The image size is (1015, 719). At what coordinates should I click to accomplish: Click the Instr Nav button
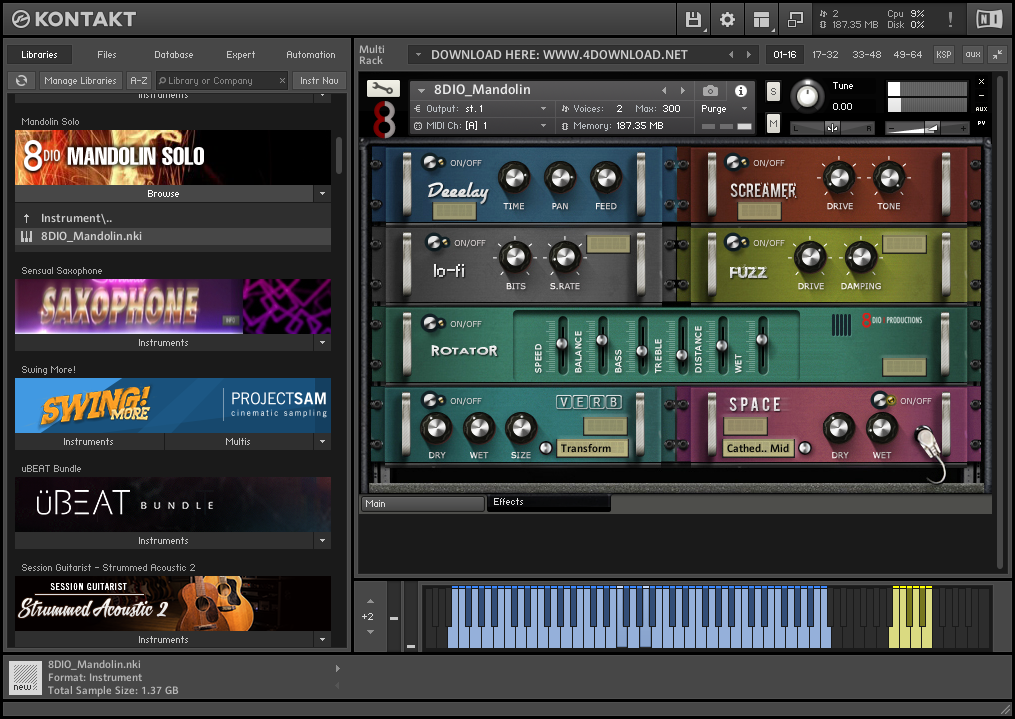tap(319, 81)
